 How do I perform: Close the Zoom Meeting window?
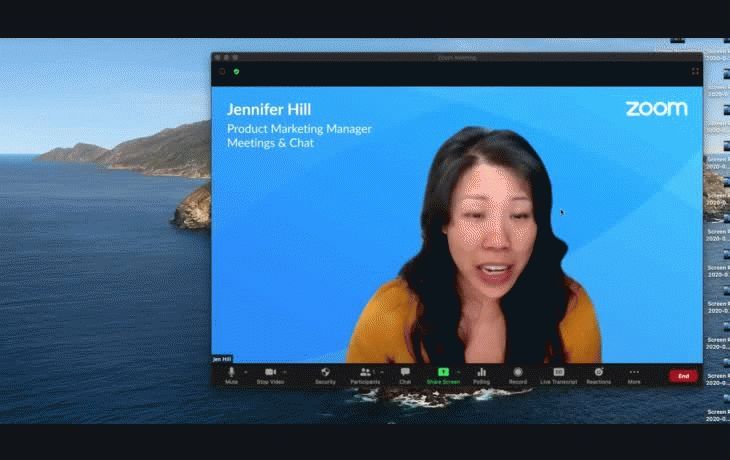pos(217,58)
